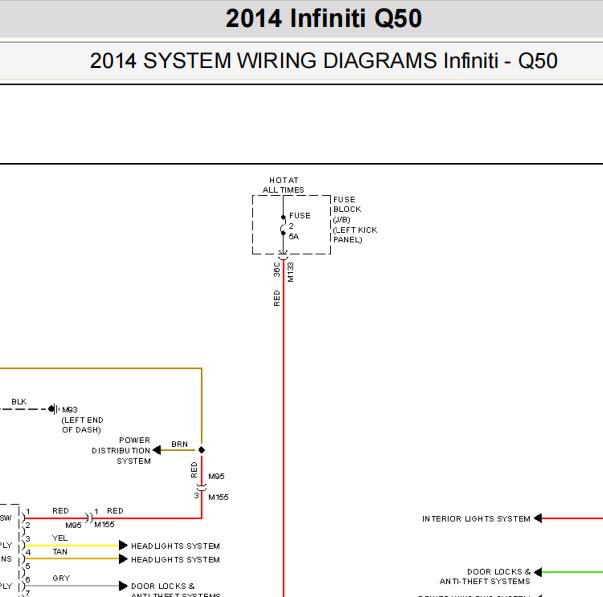Click the arrow at end of green wire
The image size is (603, 597).
tap(538, 572)
